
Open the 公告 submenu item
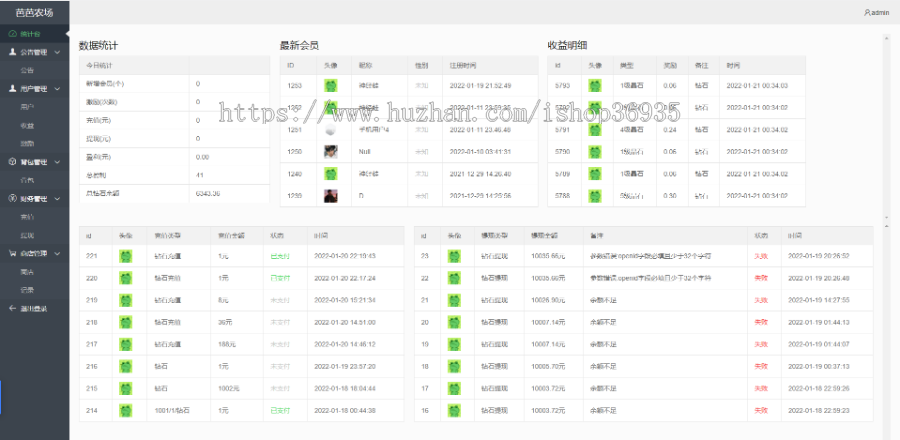tap(34, 71)
